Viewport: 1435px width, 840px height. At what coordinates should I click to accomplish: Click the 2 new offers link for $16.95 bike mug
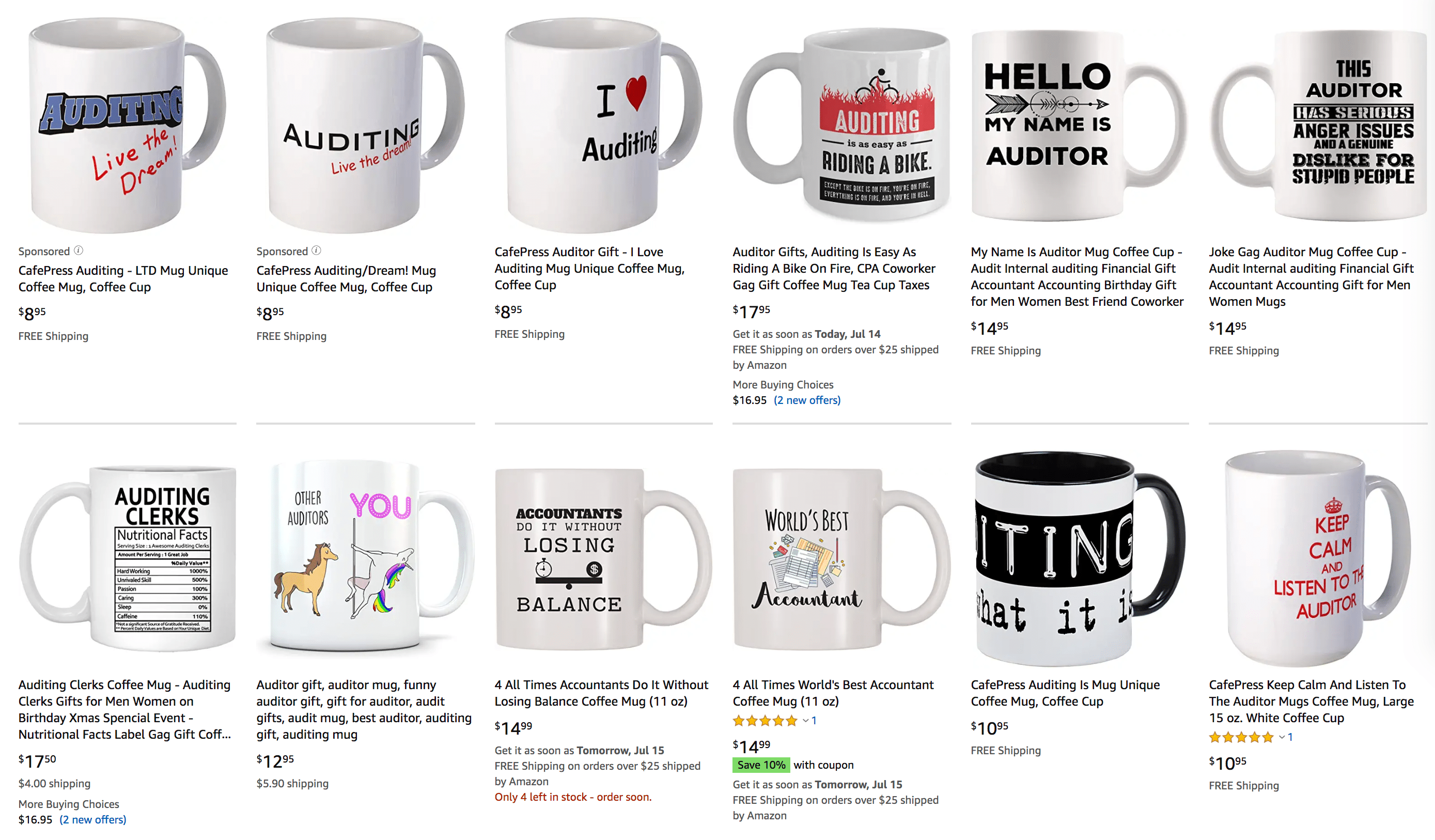pos(807,400)
